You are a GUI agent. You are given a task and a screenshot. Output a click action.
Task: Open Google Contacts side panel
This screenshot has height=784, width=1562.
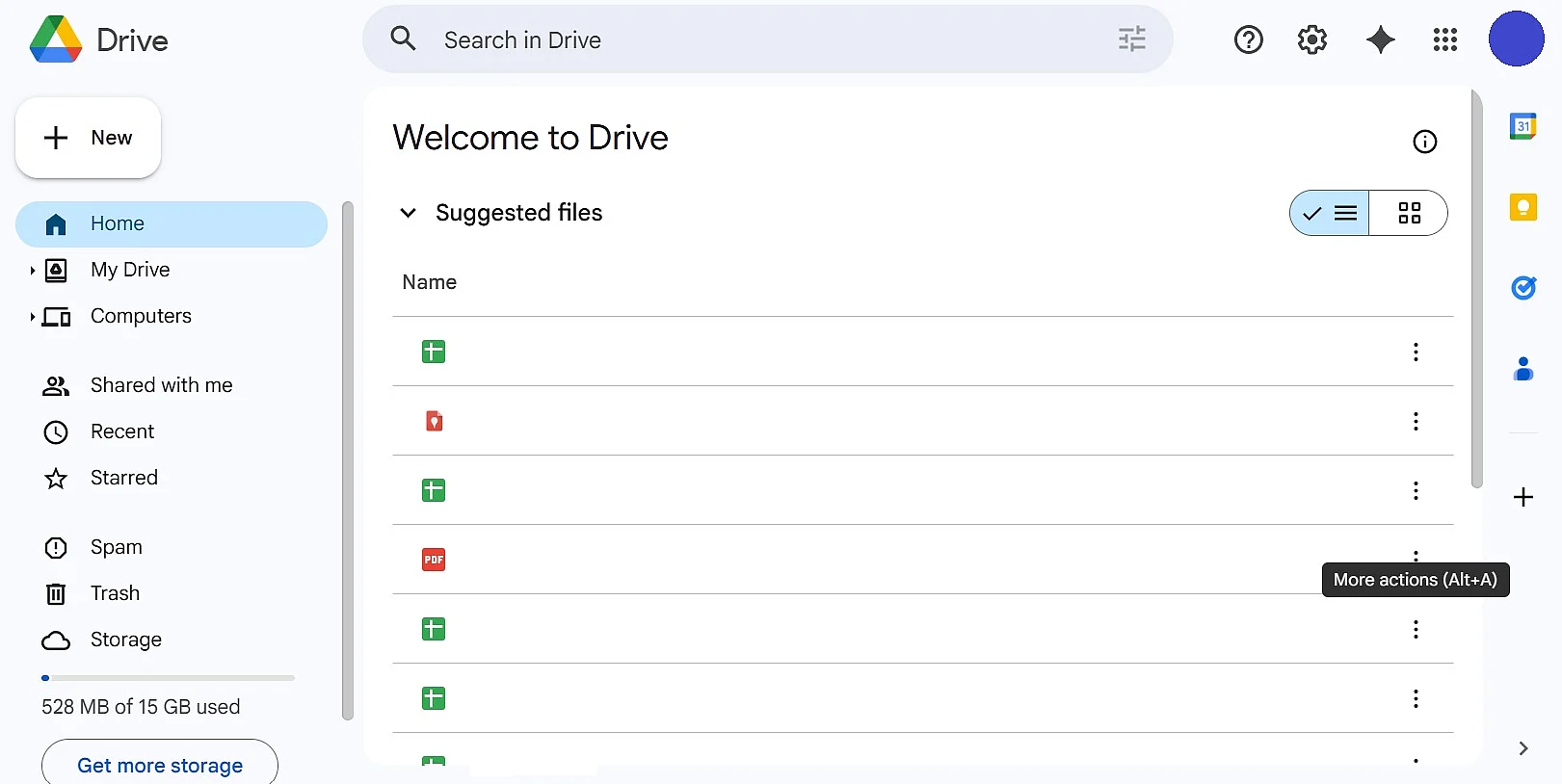[1523, 369]
